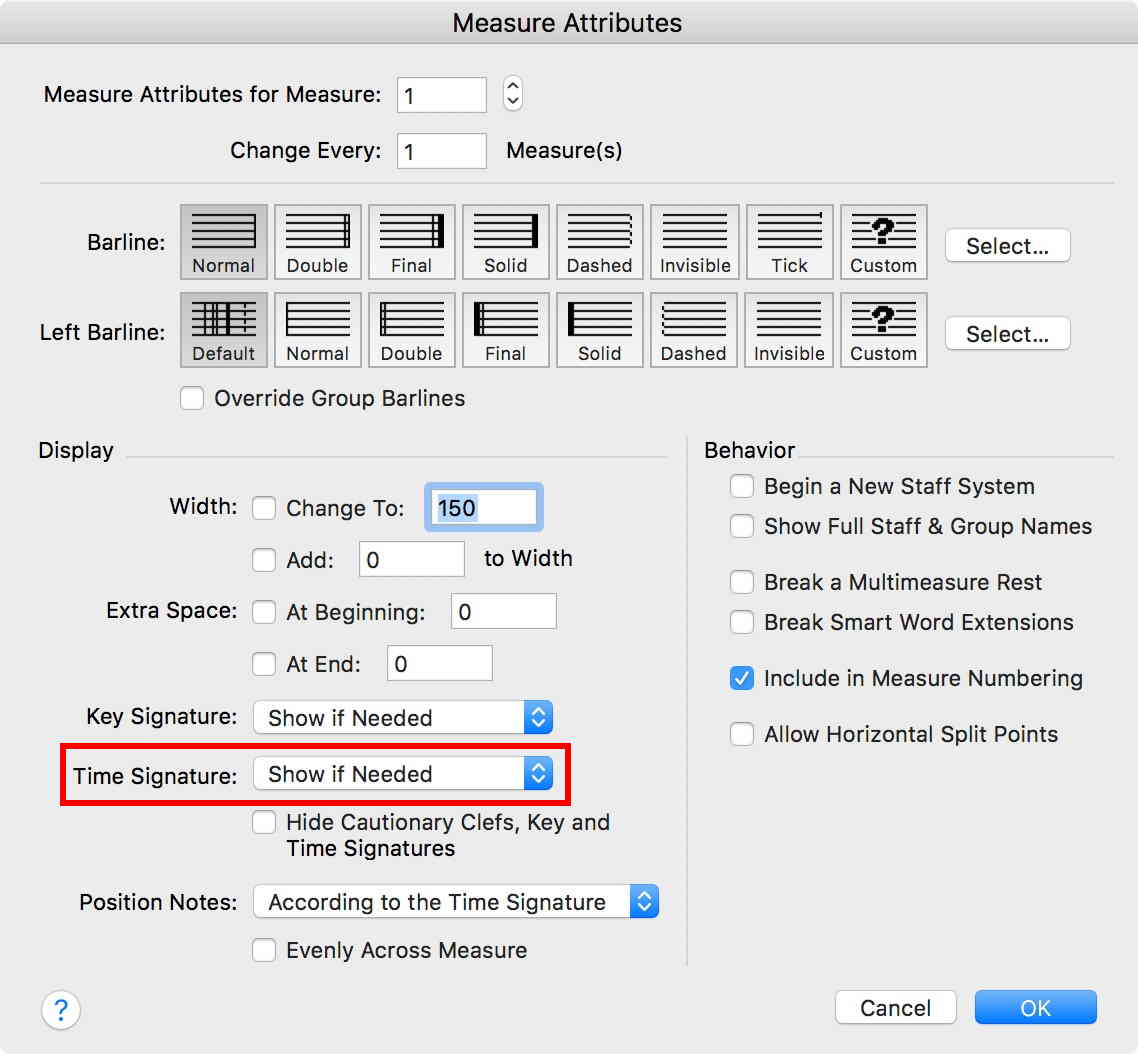Image resolution: width=1138 pixels, height=1054 pixels.
Task: Open the Time Signature dropdown
Action: coord(402,774)
